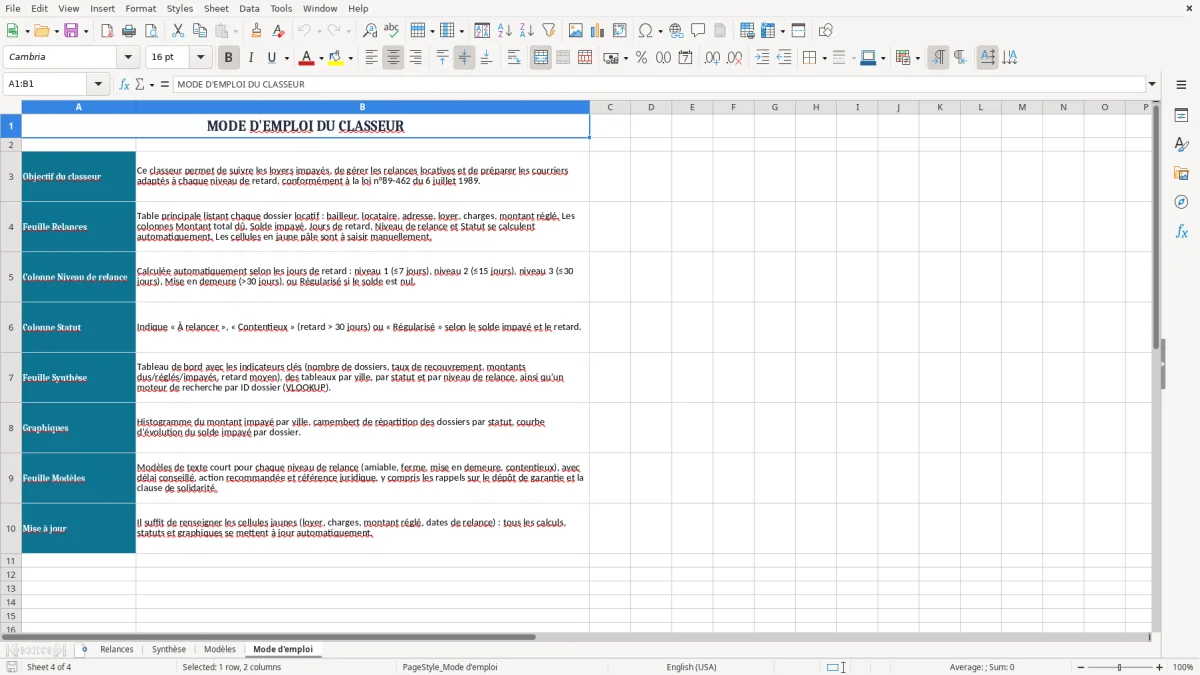Click the "Feuille Synthèse" cell
The height and width of the screenshot is (675, 1200).
[x=79, y=378]
